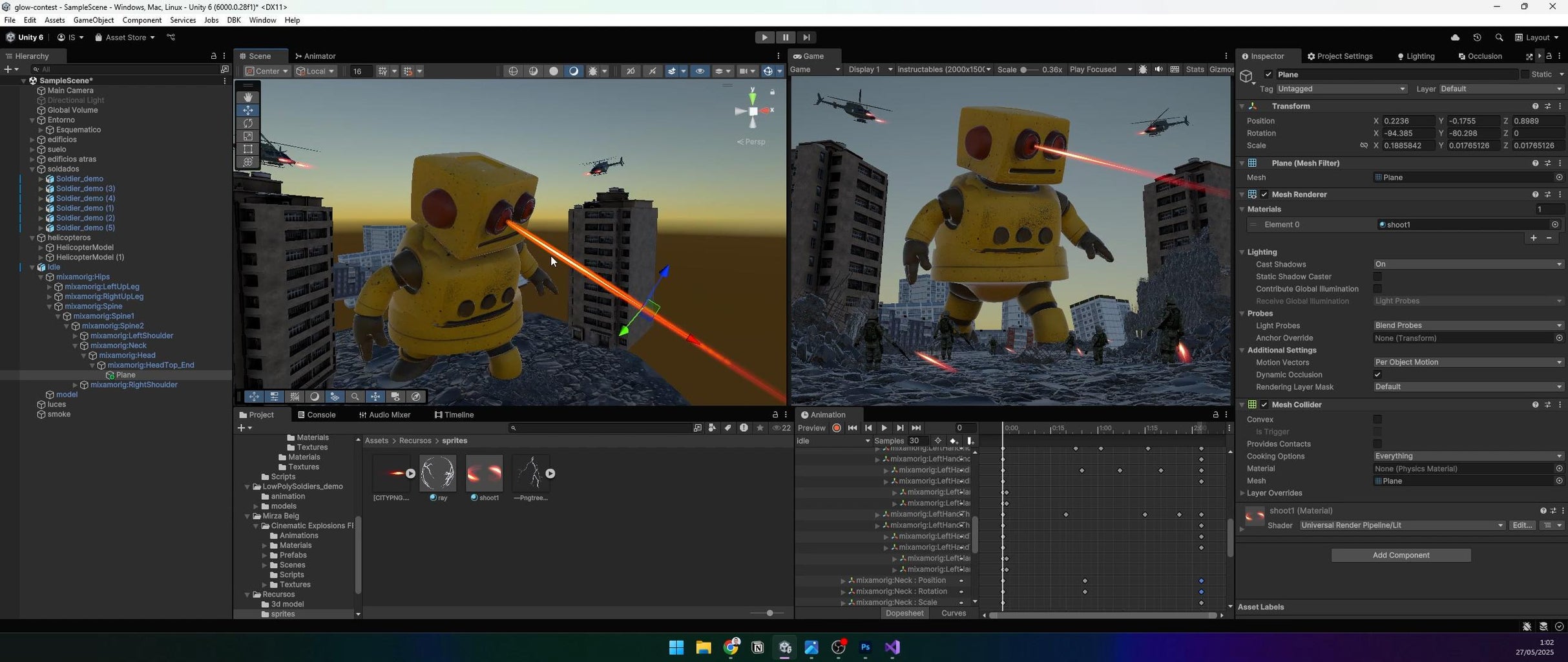This screenshot has width=1568, height=662.
Task: Go to first keyframe in Animation
Action: pyautogui.click(x=852, y=428)
